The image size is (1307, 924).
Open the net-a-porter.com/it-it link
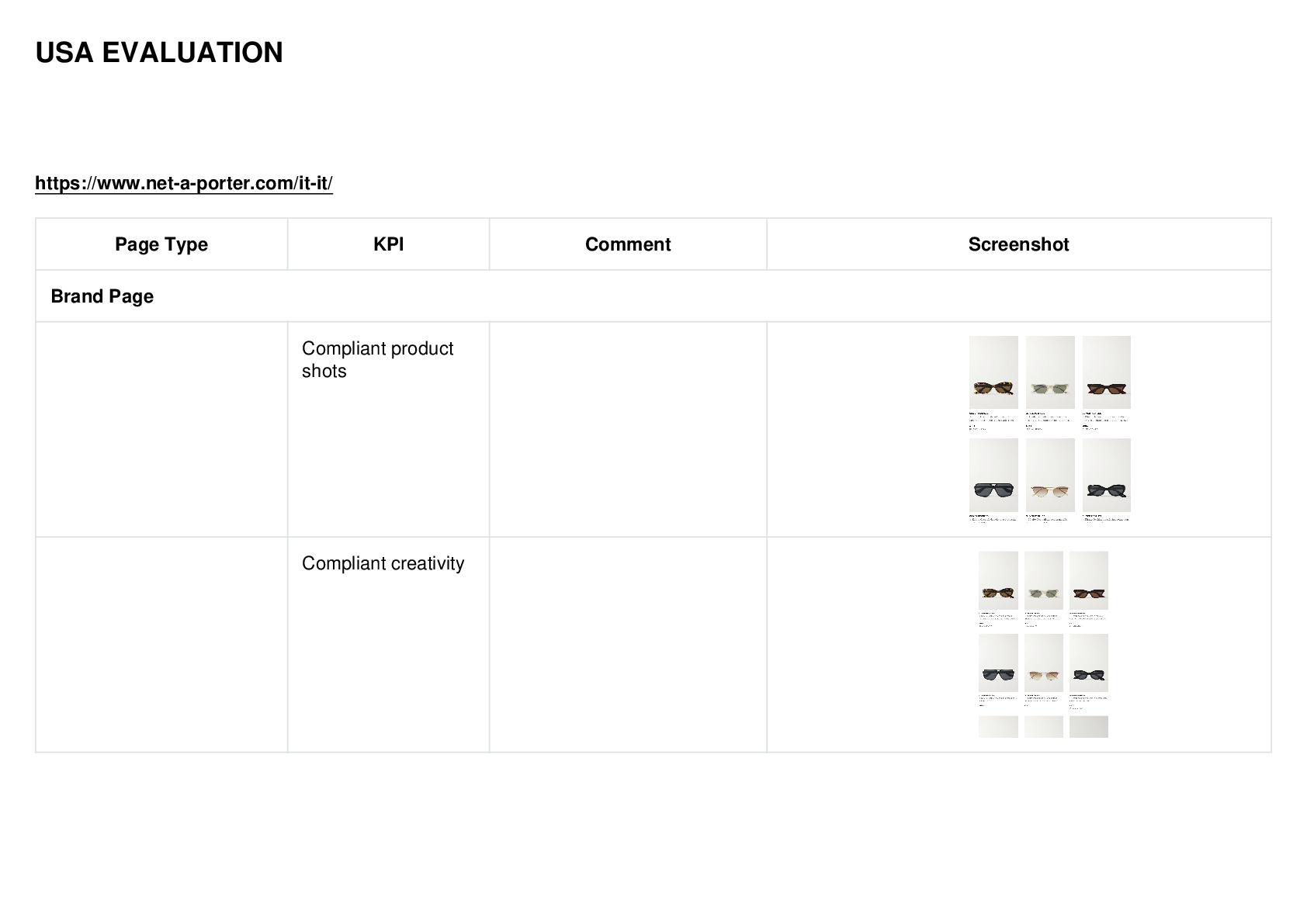[184, 183]
